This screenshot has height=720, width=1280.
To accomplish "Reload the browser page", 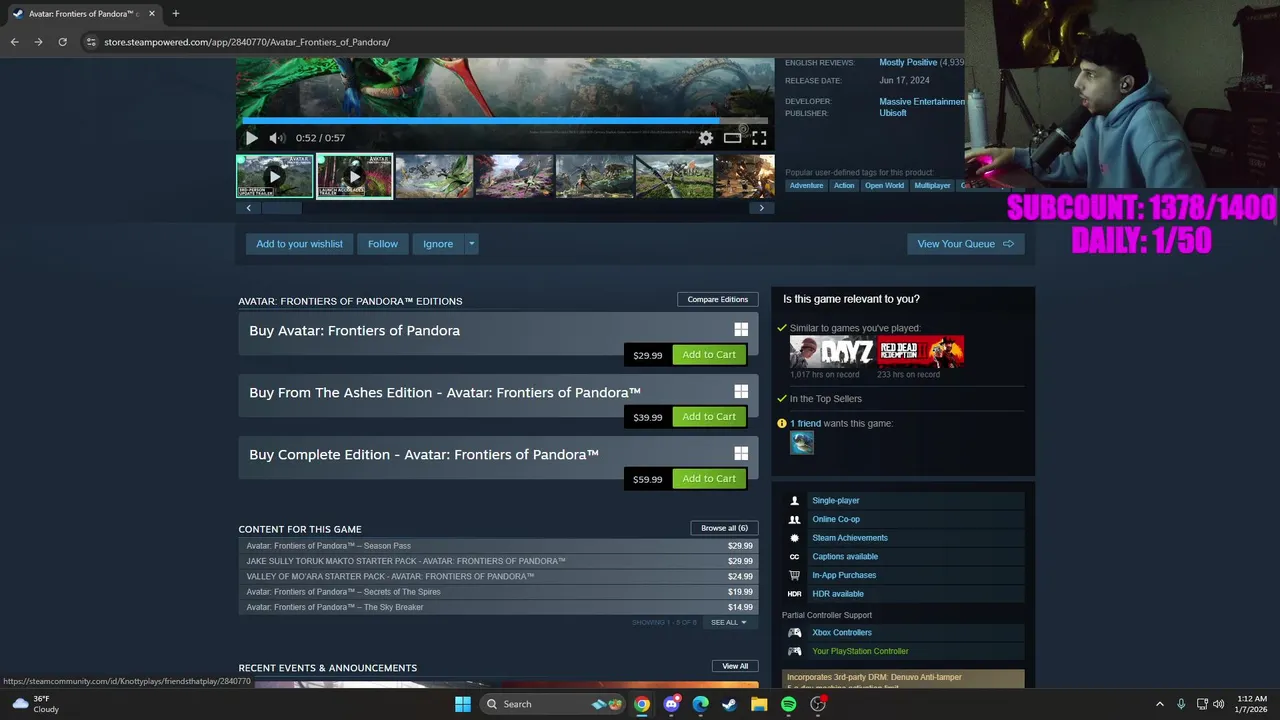I will pos(62,42).
